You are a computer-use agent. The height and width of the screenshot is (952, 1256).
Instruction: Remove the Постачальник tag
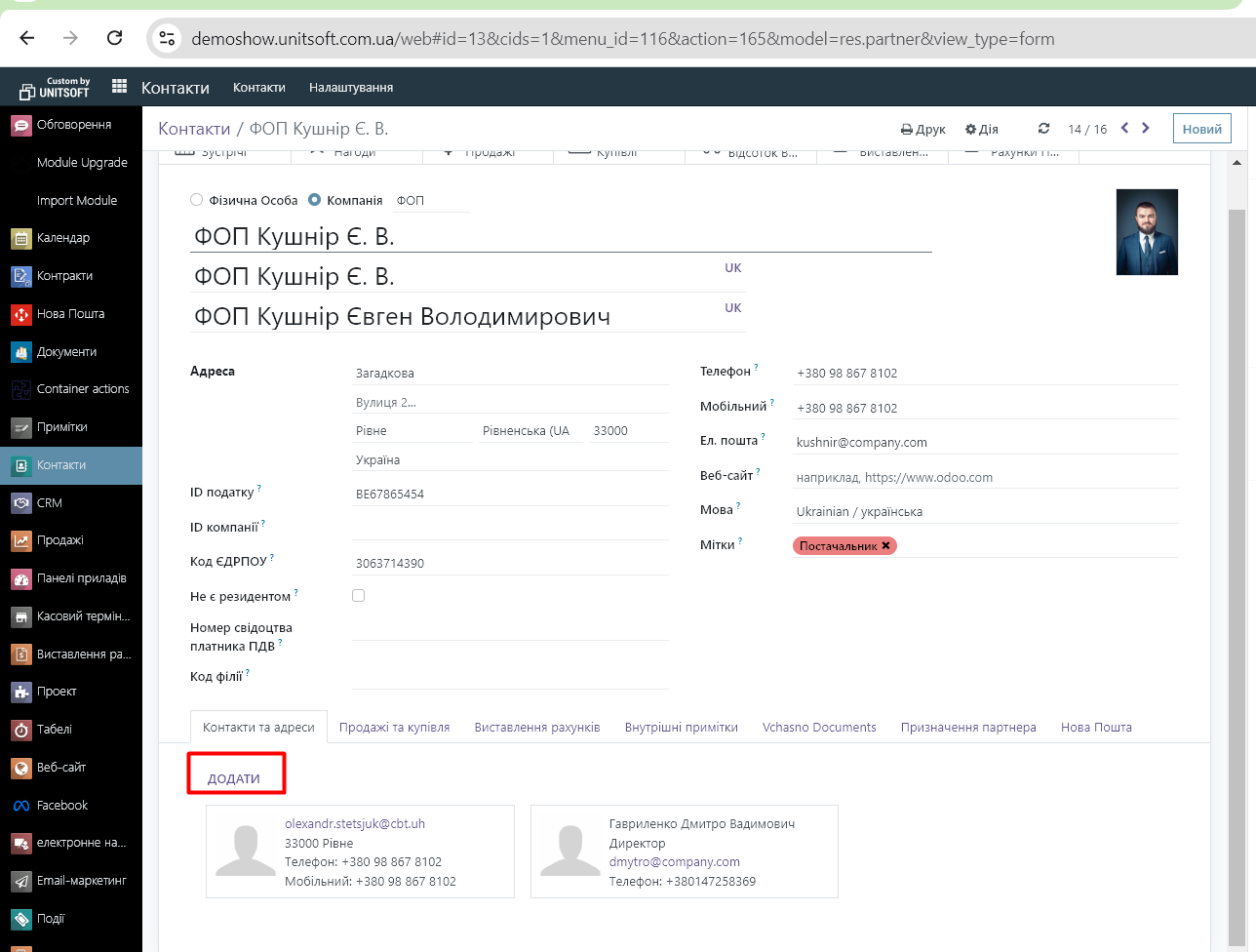point(885,546)
